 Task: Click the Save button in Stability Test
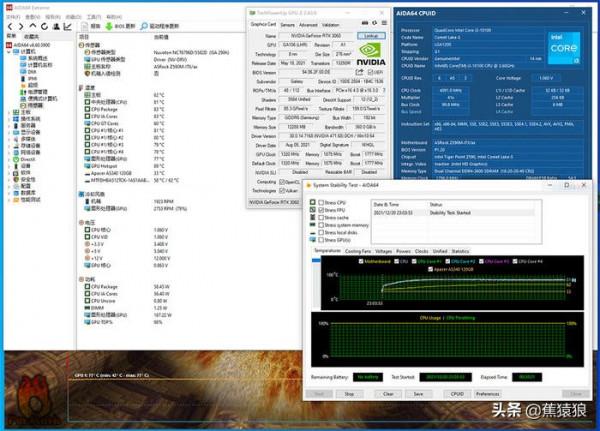coord(418,394)
